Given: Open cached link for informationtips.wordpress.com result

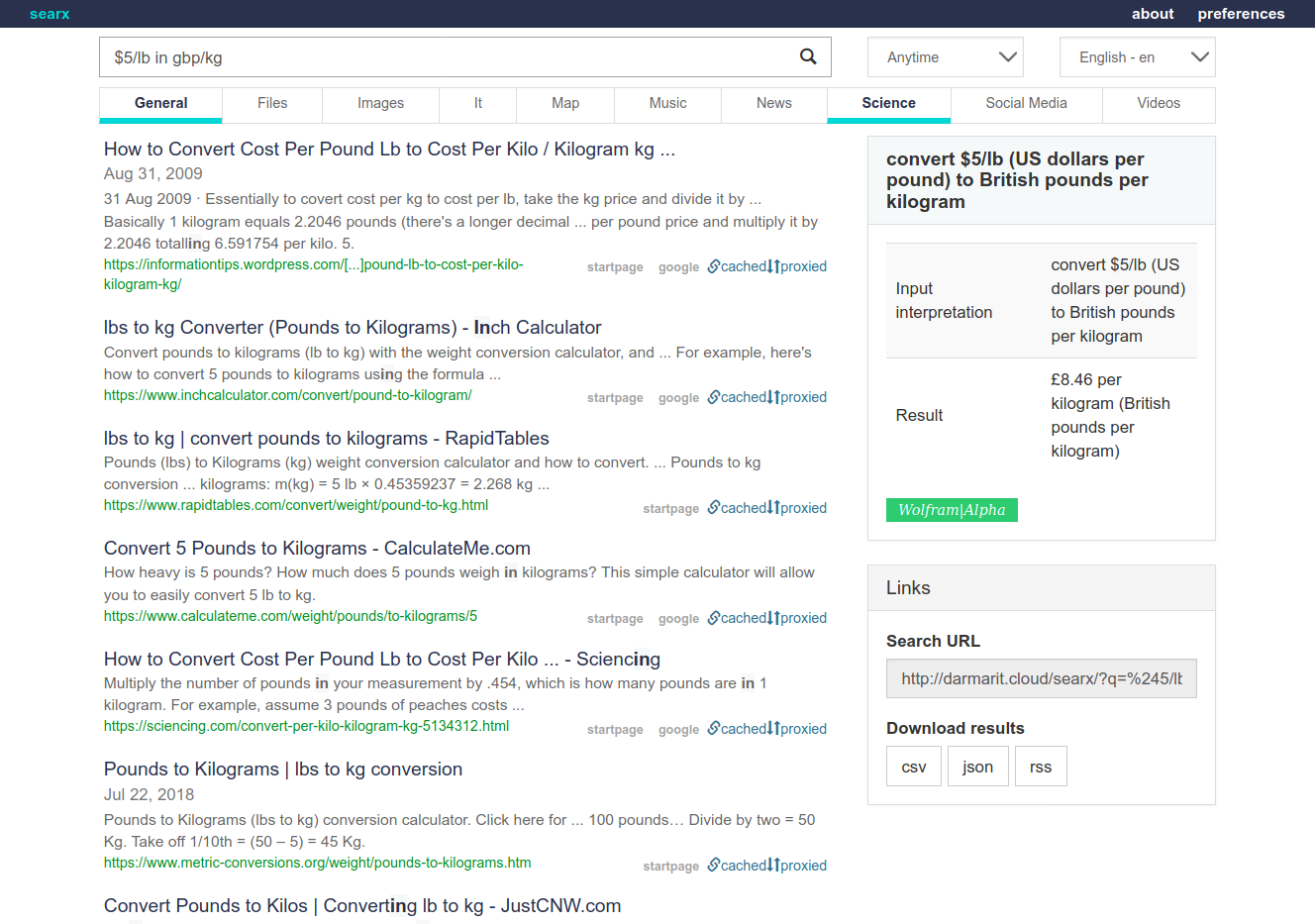Looking at the screenshot, I should (737, 266).
